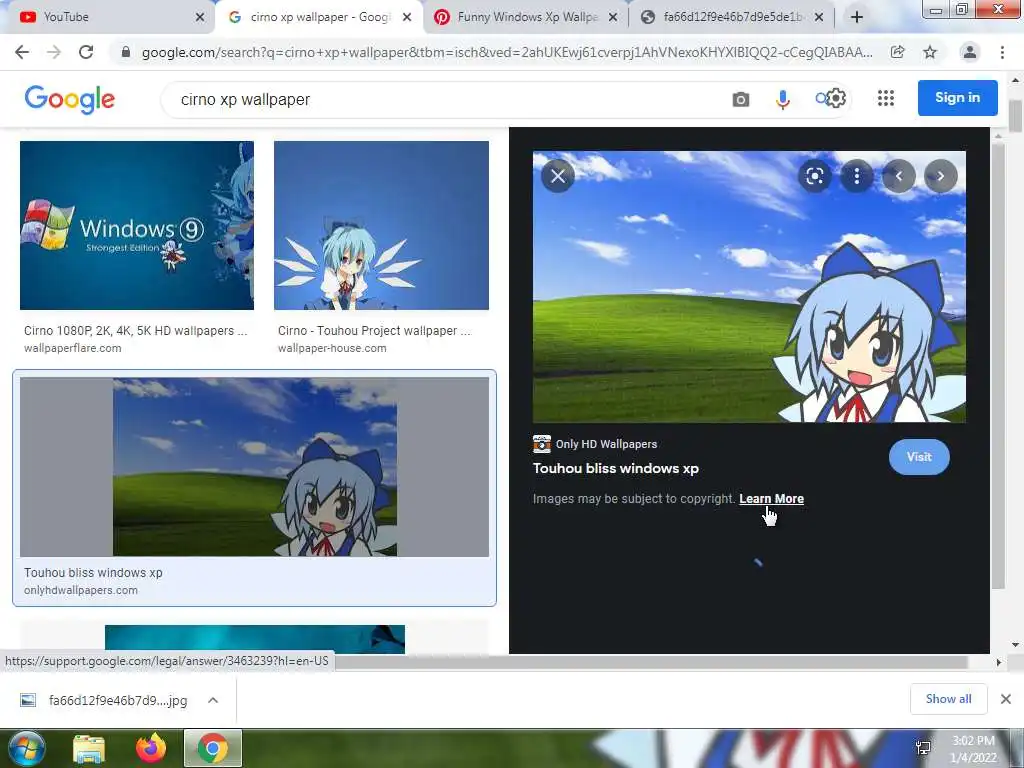
Task: Show the next image in preview
Action: tap(940, 176)
